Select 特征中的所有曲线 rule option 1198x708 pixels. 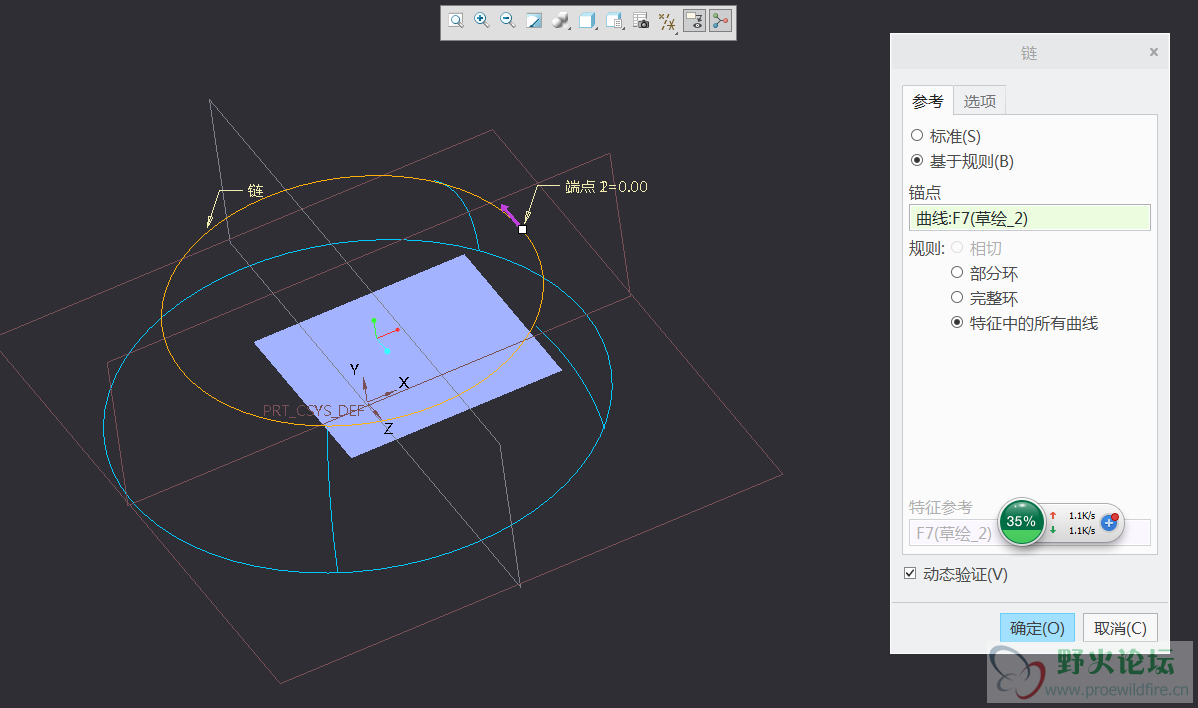point(957,322)
